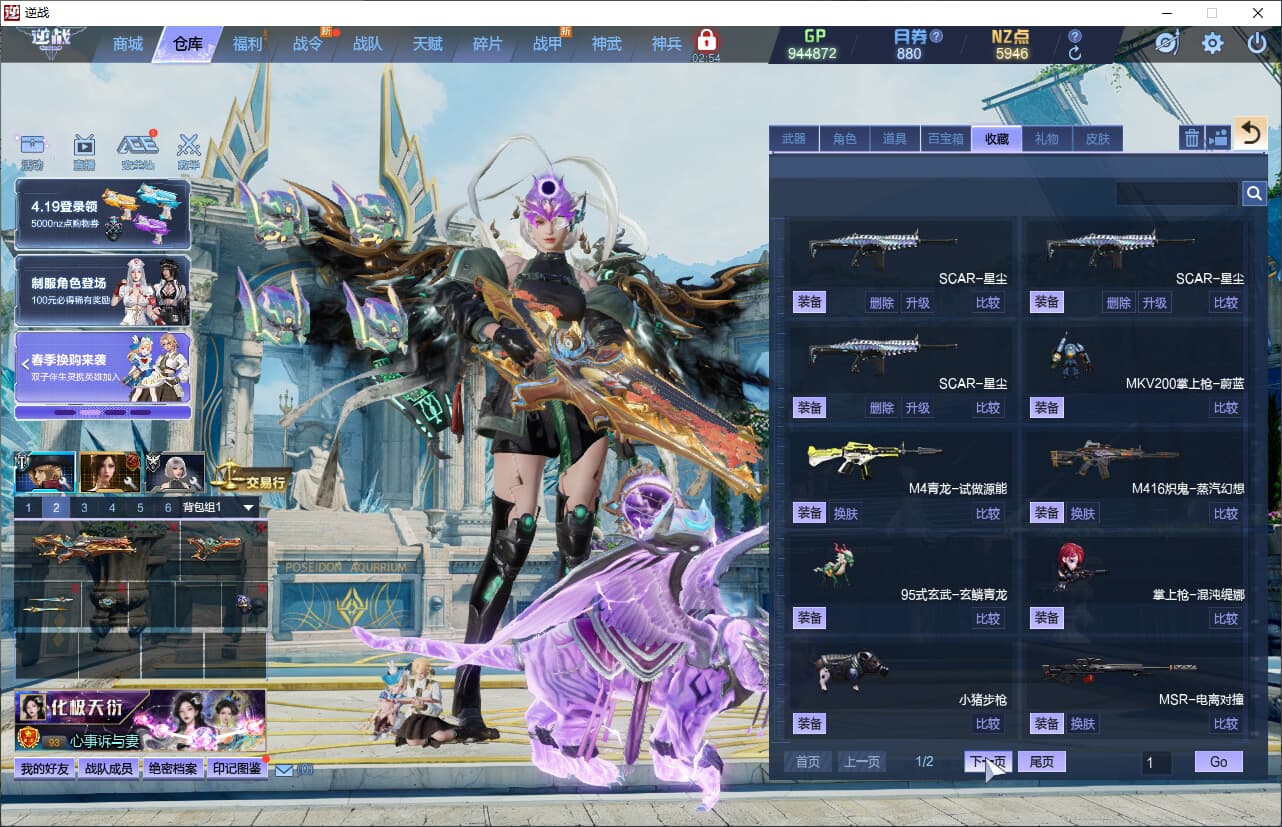This screenshot has width=1282, height=827.
Task: Click the 95式玄武-玄鳞青龙 item image
Action: pos(834,565)
